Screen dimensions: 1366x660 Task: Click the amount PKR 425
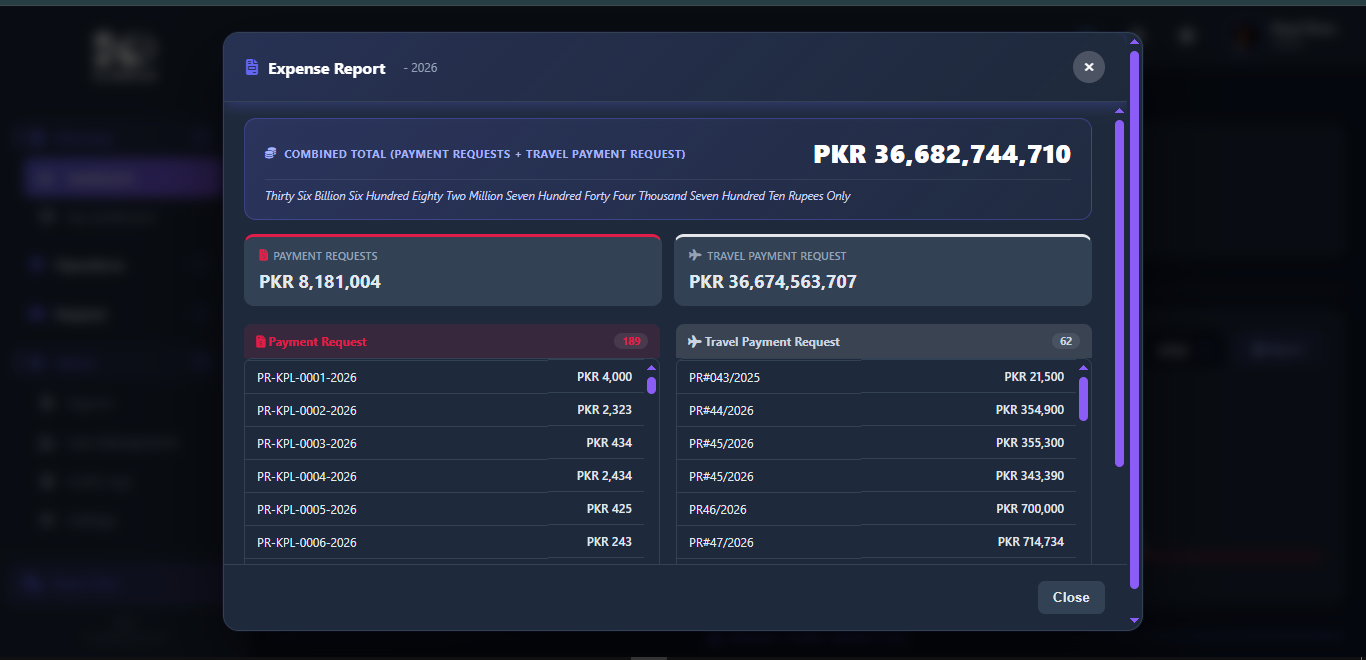click(x=609, y=509)
